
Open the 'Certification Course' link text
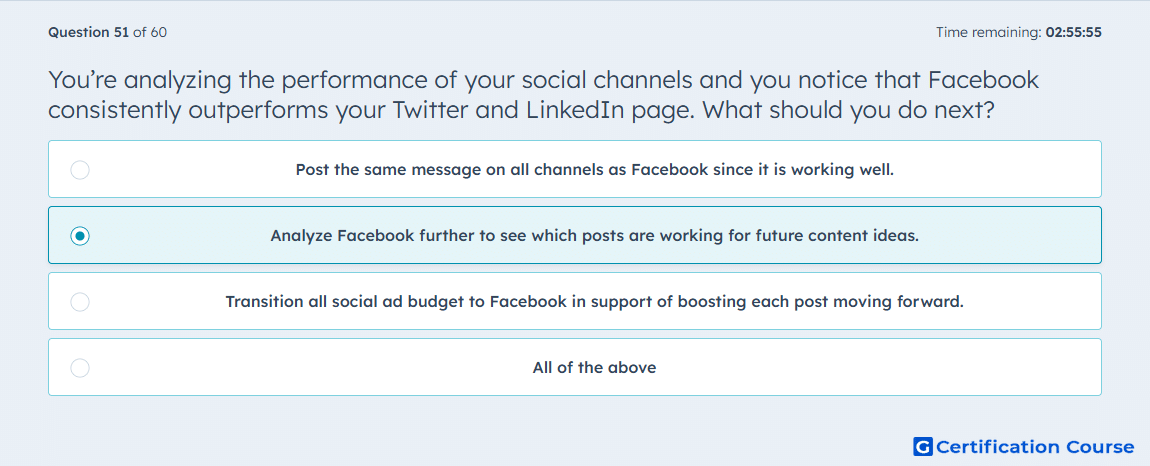(1035, 446)
